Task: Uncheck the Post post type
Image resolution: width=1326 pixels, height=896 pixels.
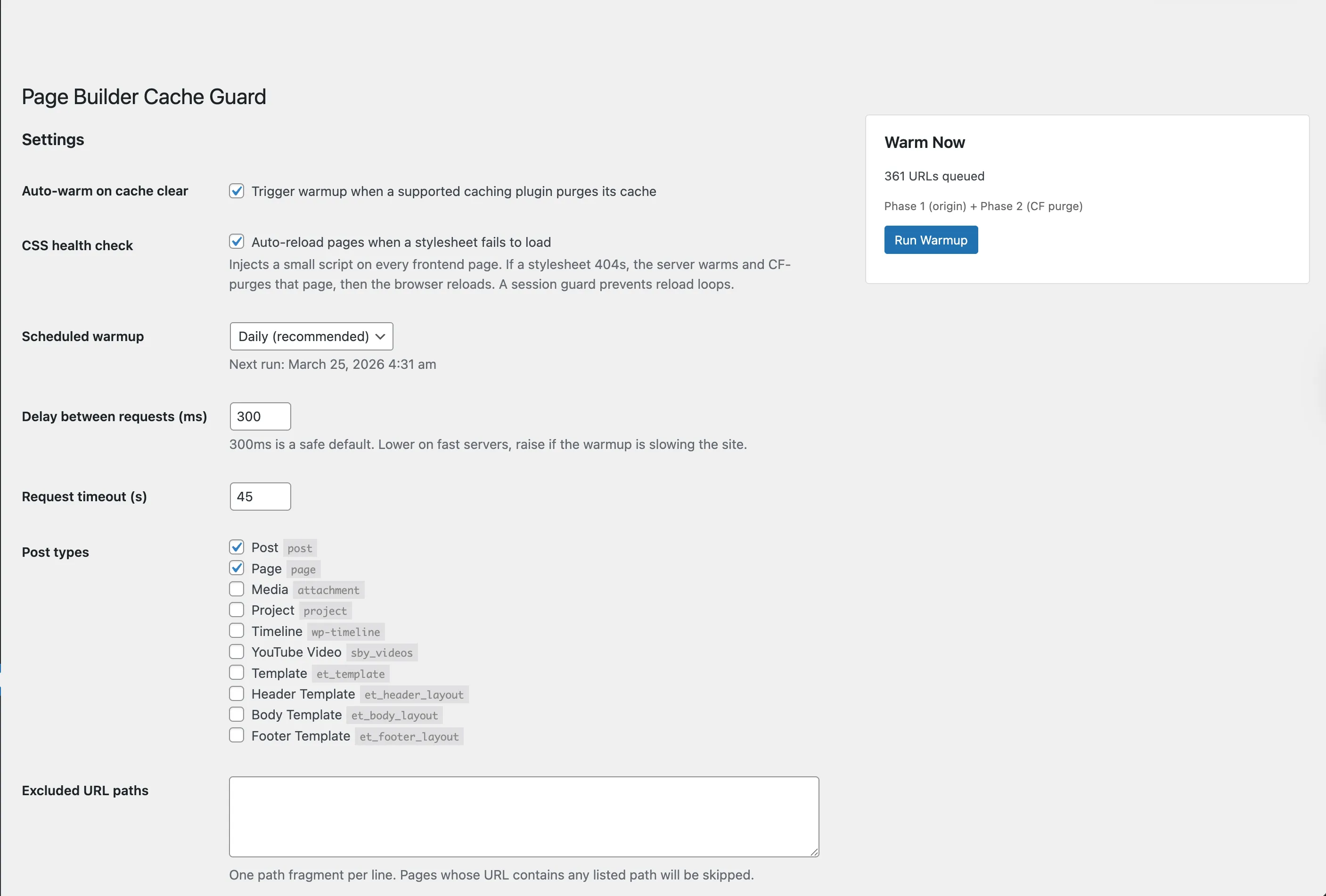Action: pyautogui.click(x=236, y=547)
